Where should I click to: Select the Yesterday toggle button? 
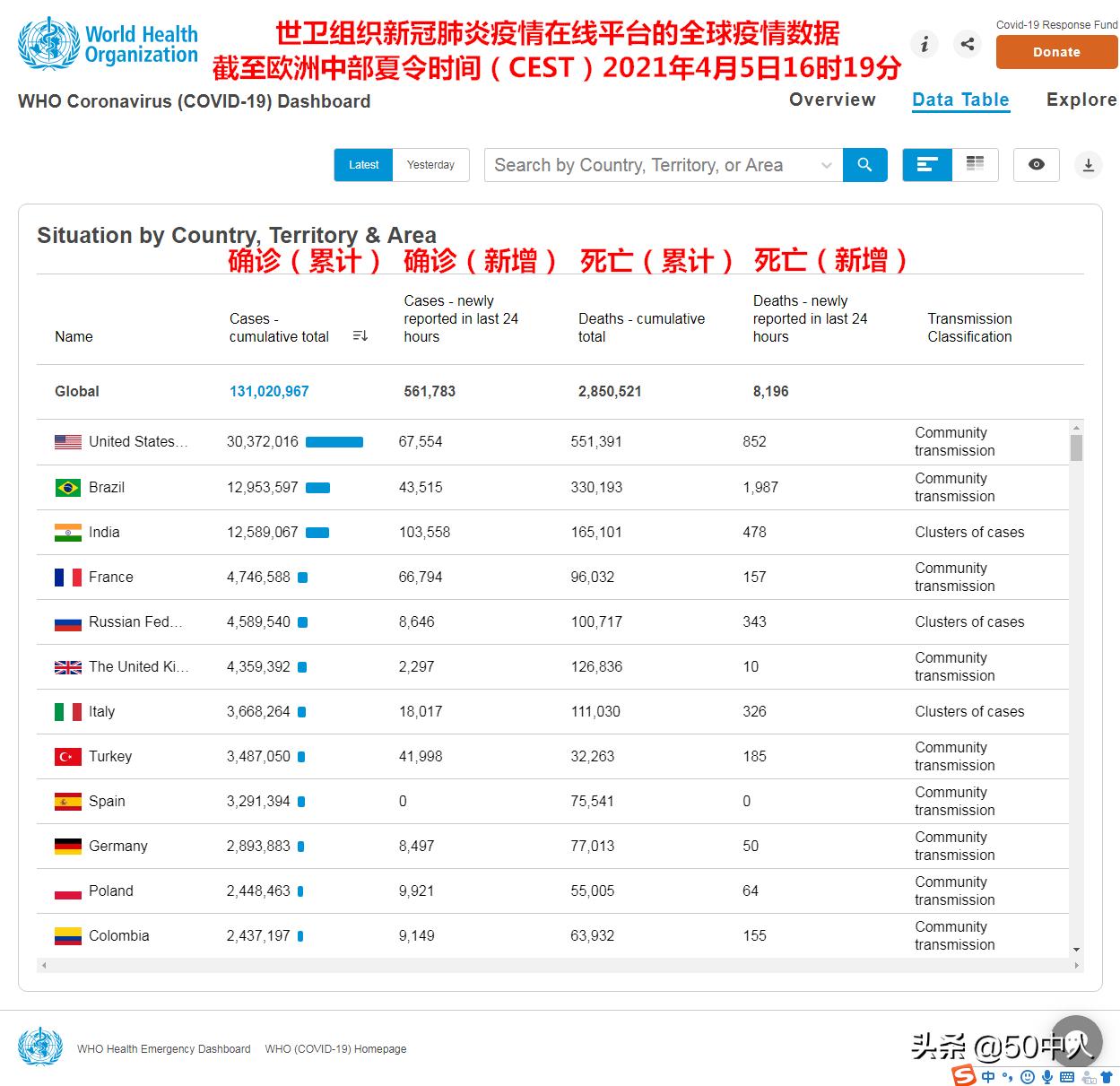pyautogui.click(x=430, y=165)
